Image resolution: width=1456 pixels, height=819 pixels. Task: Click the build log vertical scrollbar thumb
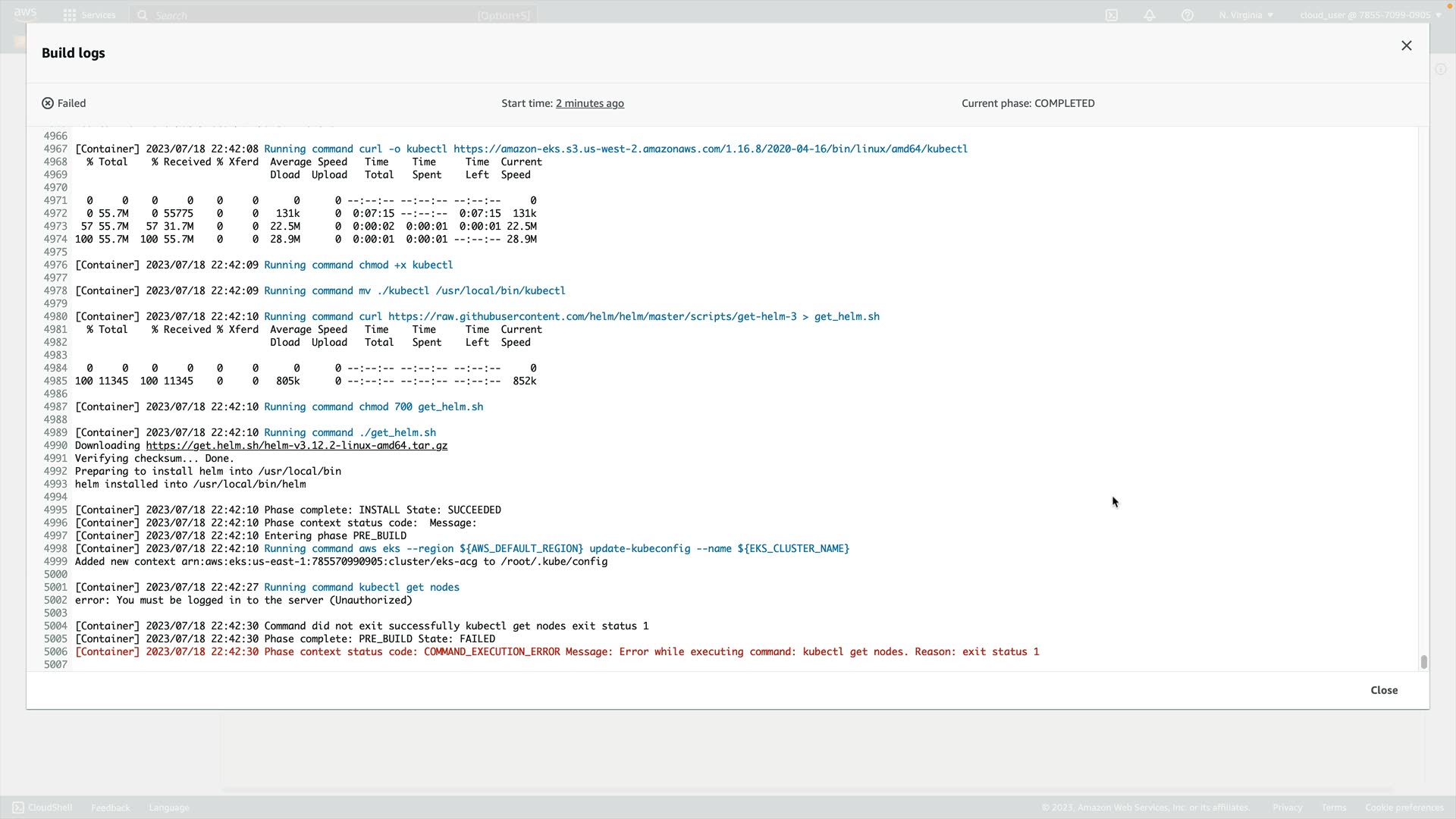pyautogui.click(x=1423, y=662)
